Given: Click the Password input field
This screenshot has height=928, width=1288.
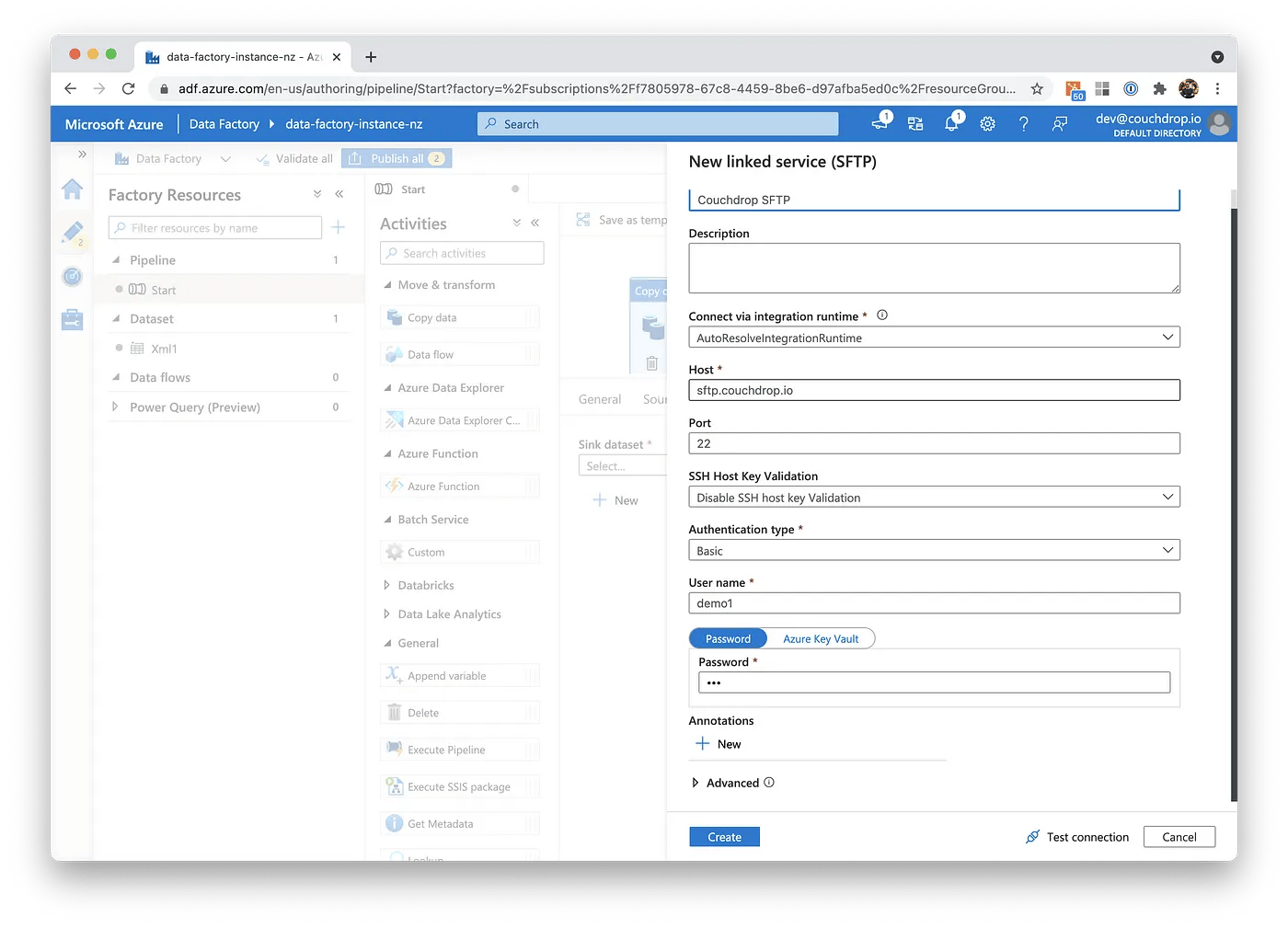Looking at the screenshot, I should 934,682.
